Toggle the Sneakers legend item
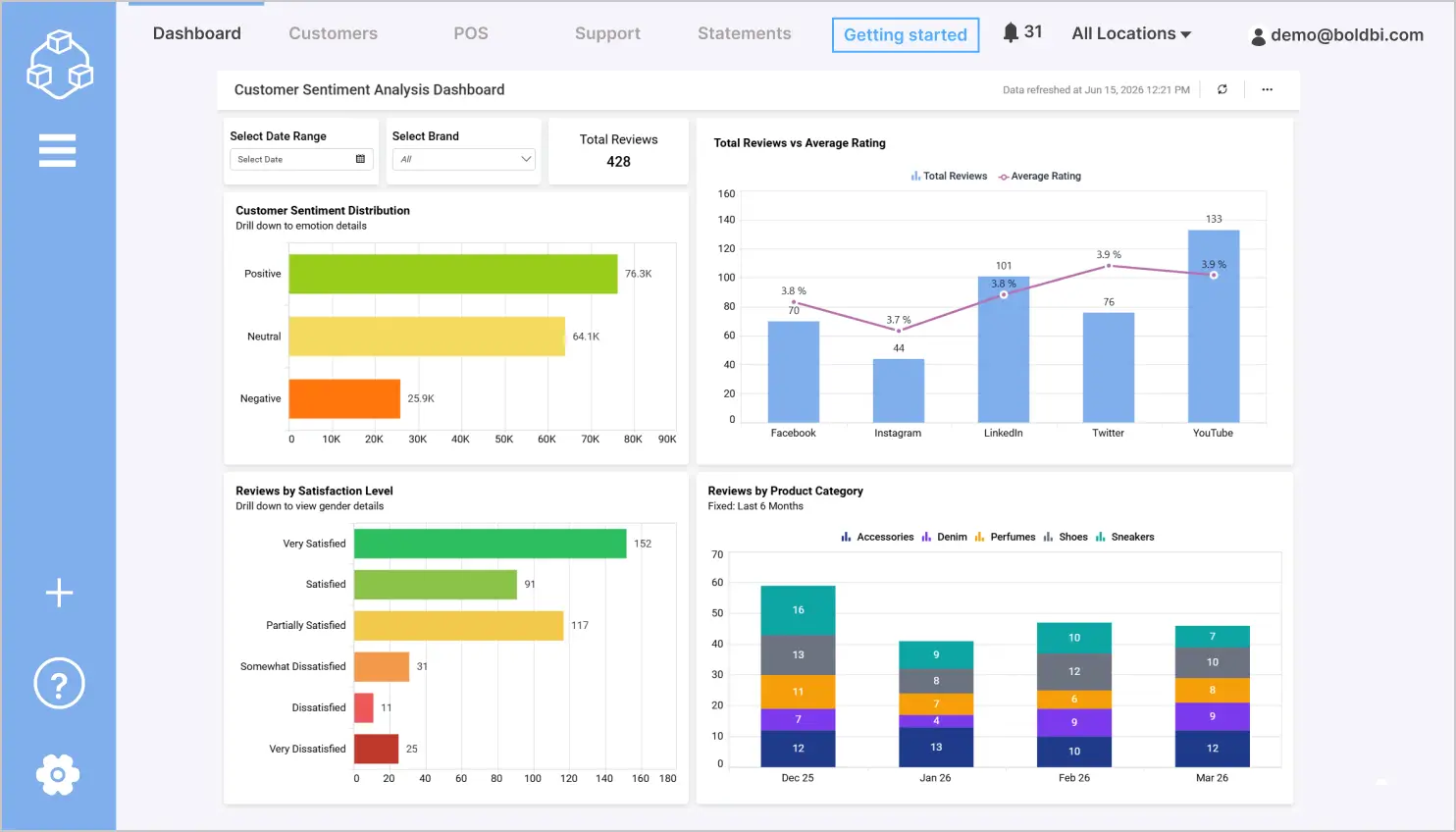Image resolution: width=1456 pixels, height=832 pixels. coord(1124,537)
